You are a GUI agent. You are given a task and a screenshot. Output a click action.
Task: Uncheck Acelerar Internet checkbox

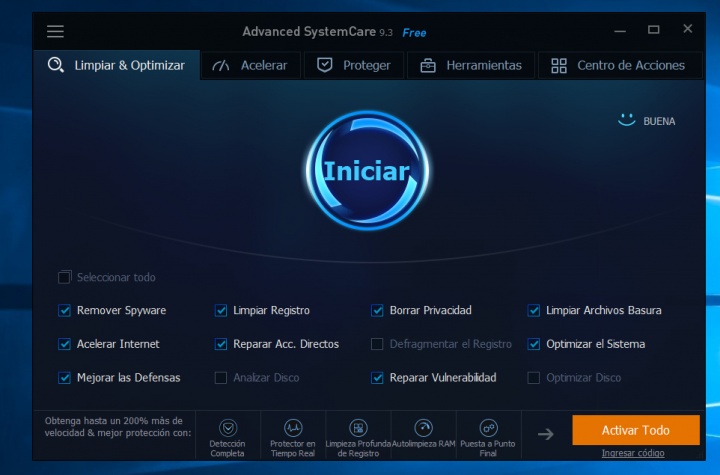point(64,344)
